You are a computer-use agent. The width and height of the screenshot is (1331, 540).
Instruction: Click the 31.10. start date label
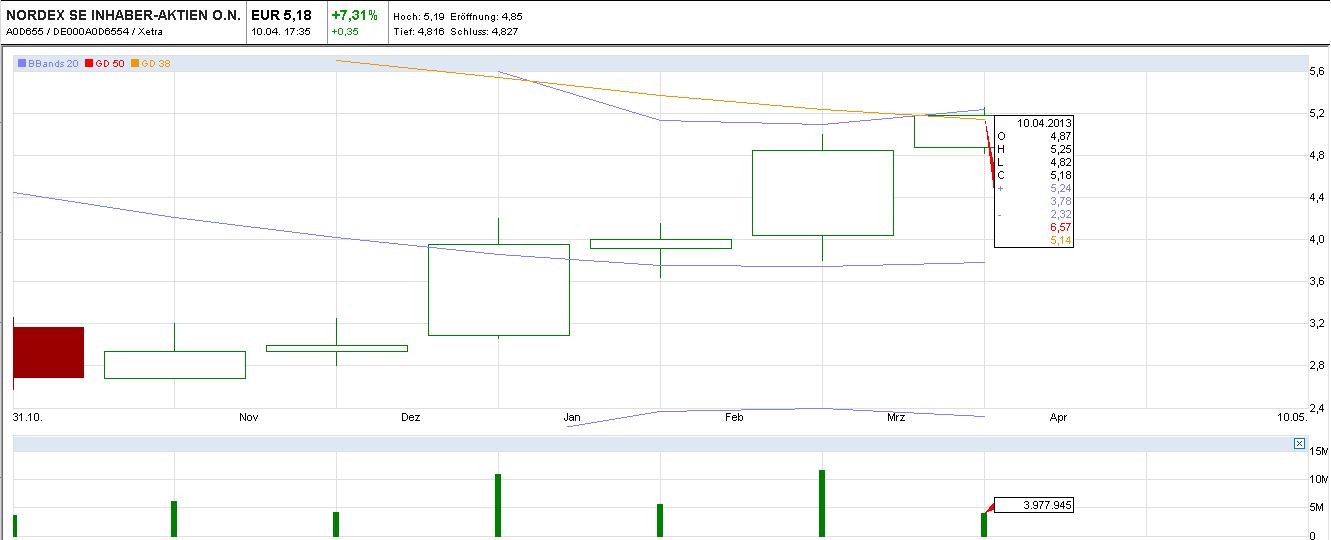pyautogui.click(x=26, y=417)
